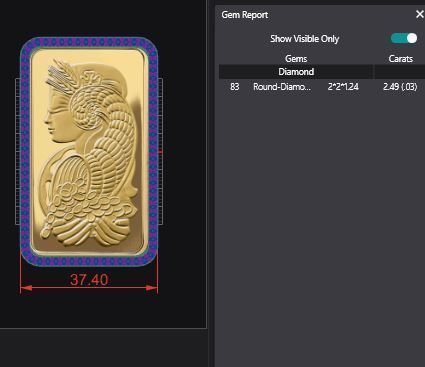Viewport: 425px width, 367px height.
Task: Click the Show Visible Only label
Action: [305, 39]
